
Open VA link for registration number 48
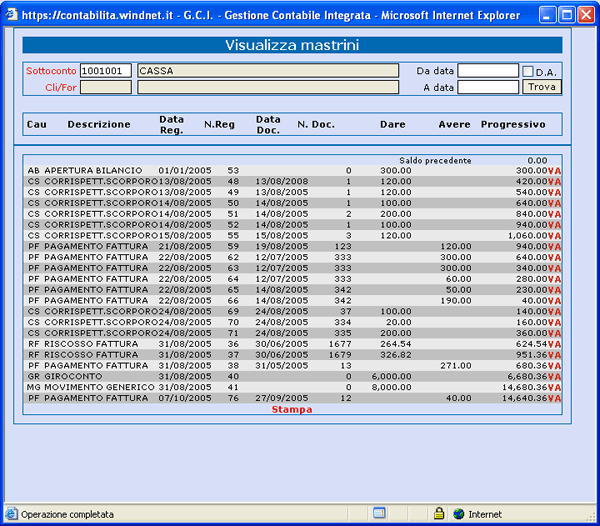coord(554,182)
